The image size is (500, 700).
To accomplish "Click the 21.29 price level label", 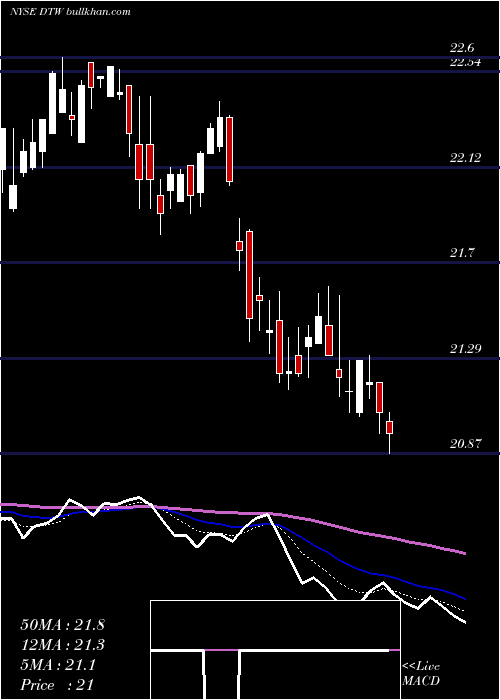I will (x=466, y=348).
